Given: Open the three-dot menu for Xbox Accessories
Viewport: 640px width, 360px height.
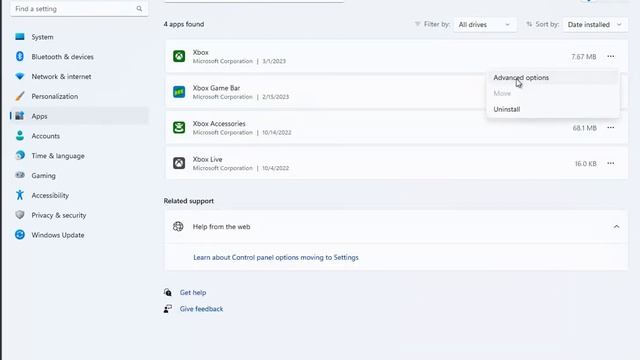Looking at the screenshot, I should coord(610,128).
